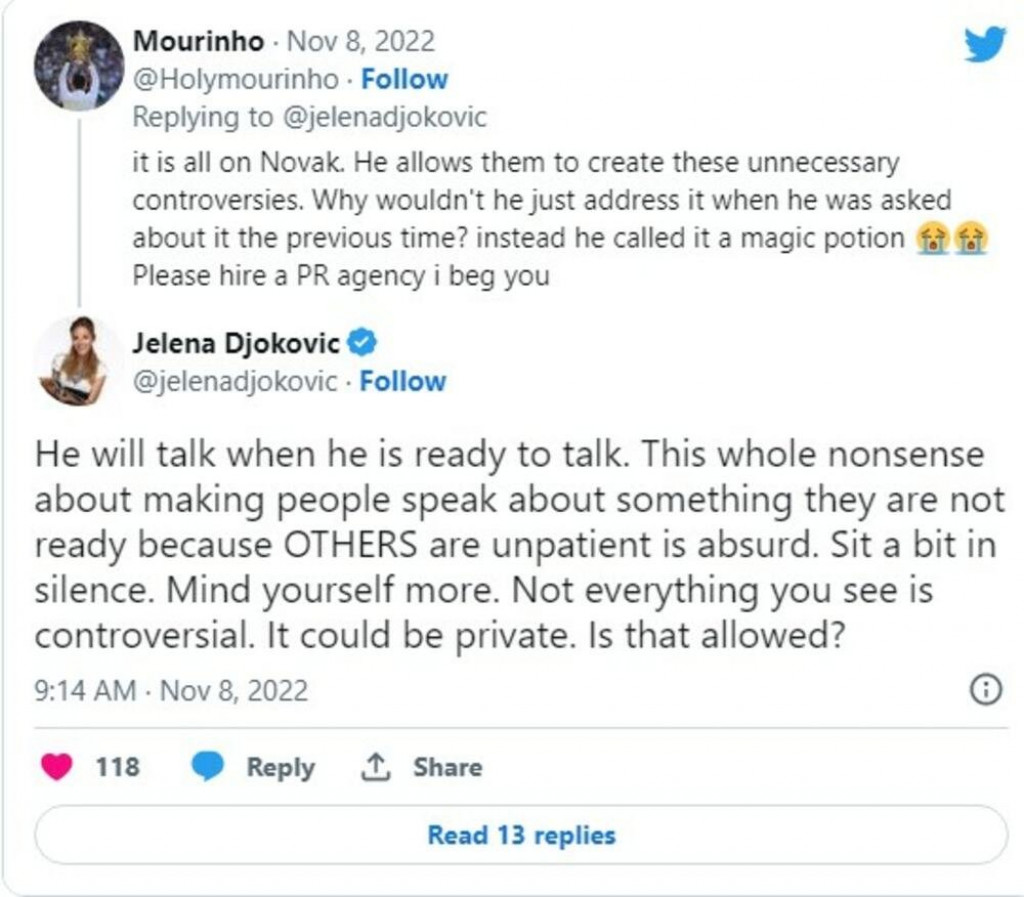The height and width of the screenshot is (897, 1024).
Task: Click the Read 13 replies button
Action: pyautogui.click(x=521, y=834)
